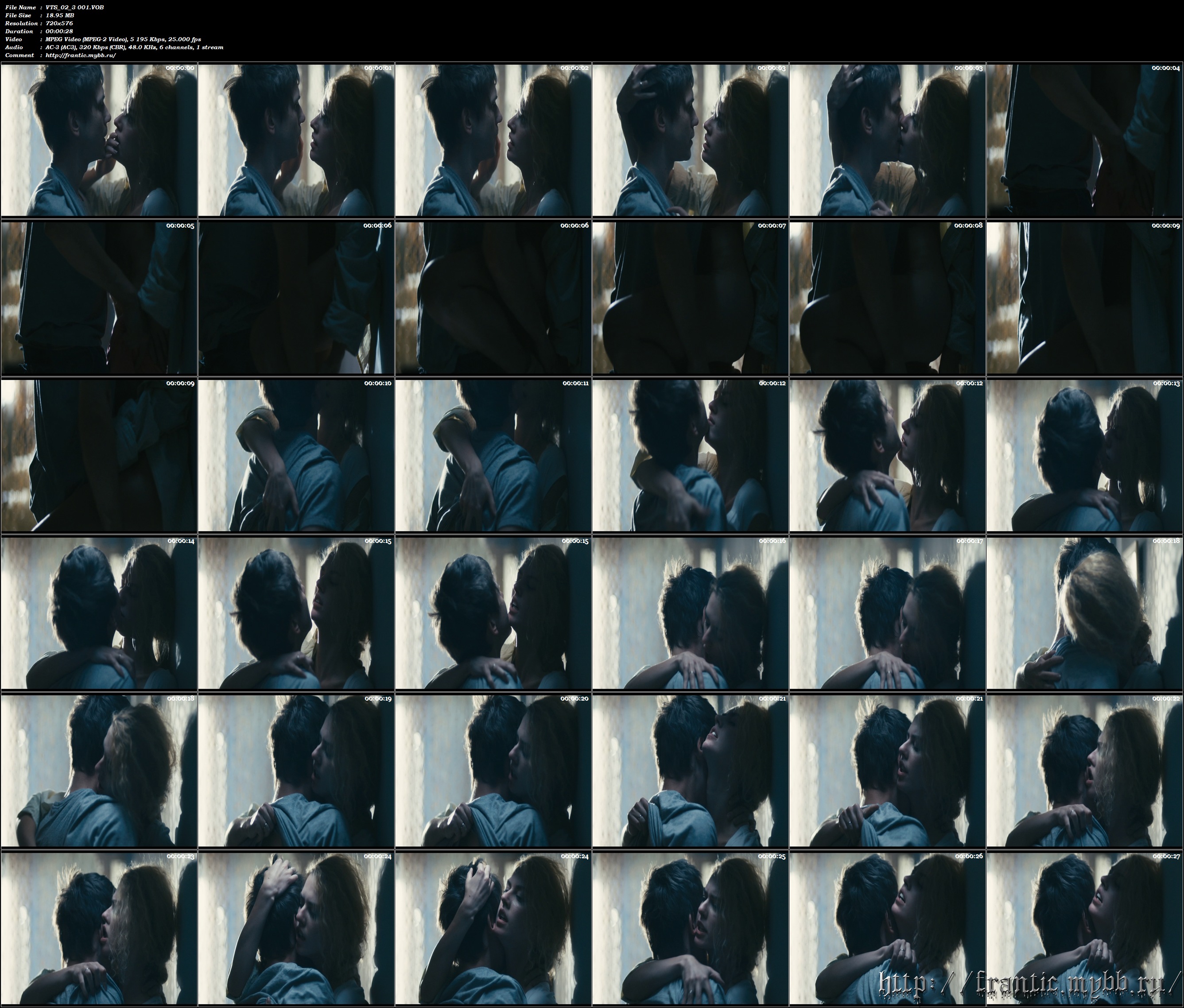This screenshot has width=1184, height=1008.
Task: Select the thumbnail stamped 00:00:04
Action: (1085, 140)
